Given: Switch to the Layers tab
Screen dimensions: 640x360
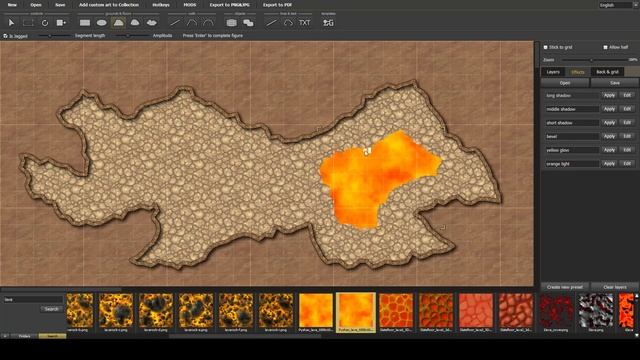Looking at the screenshot, I should pyautogui.click(x=553, y=72).
